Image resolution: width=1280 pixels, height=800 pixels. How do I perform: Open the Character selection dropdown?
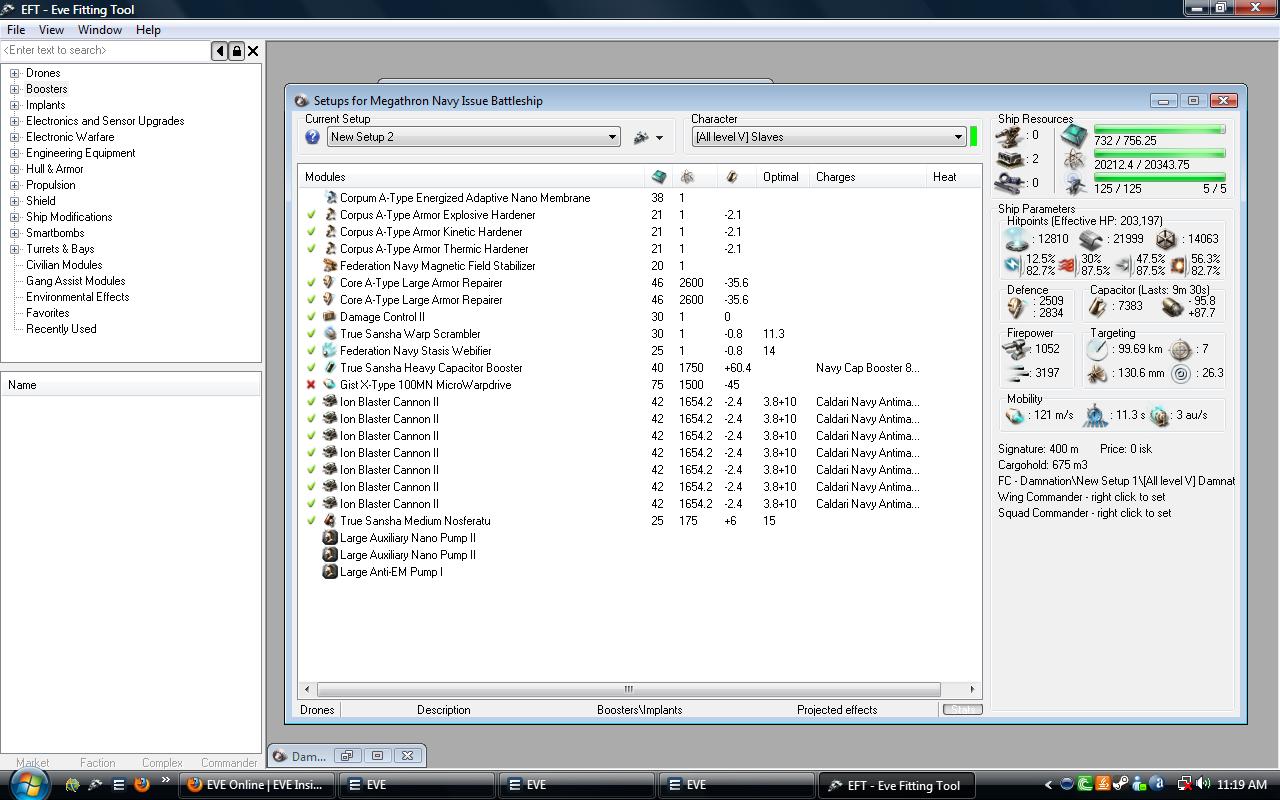pos(958,137)
